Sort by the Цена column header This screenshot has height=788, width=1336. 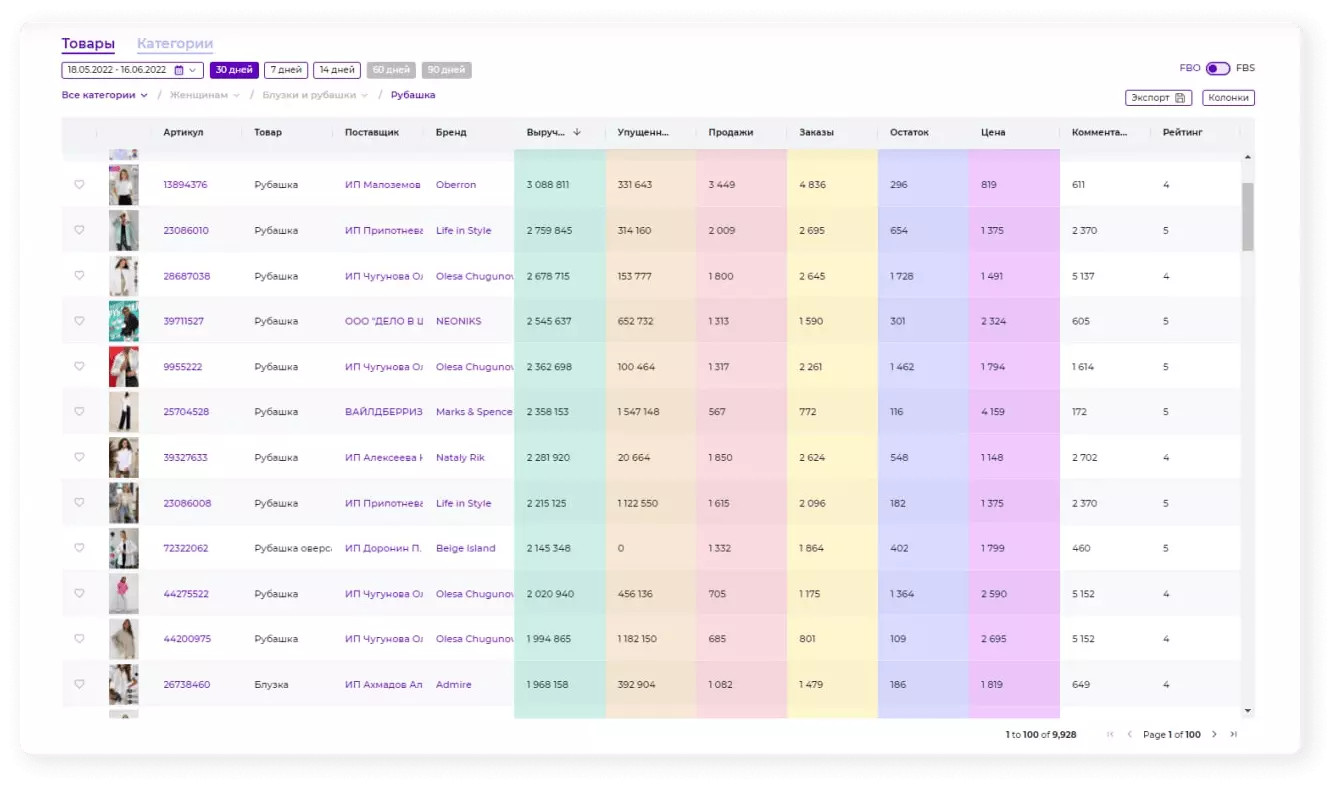(993, 132)
